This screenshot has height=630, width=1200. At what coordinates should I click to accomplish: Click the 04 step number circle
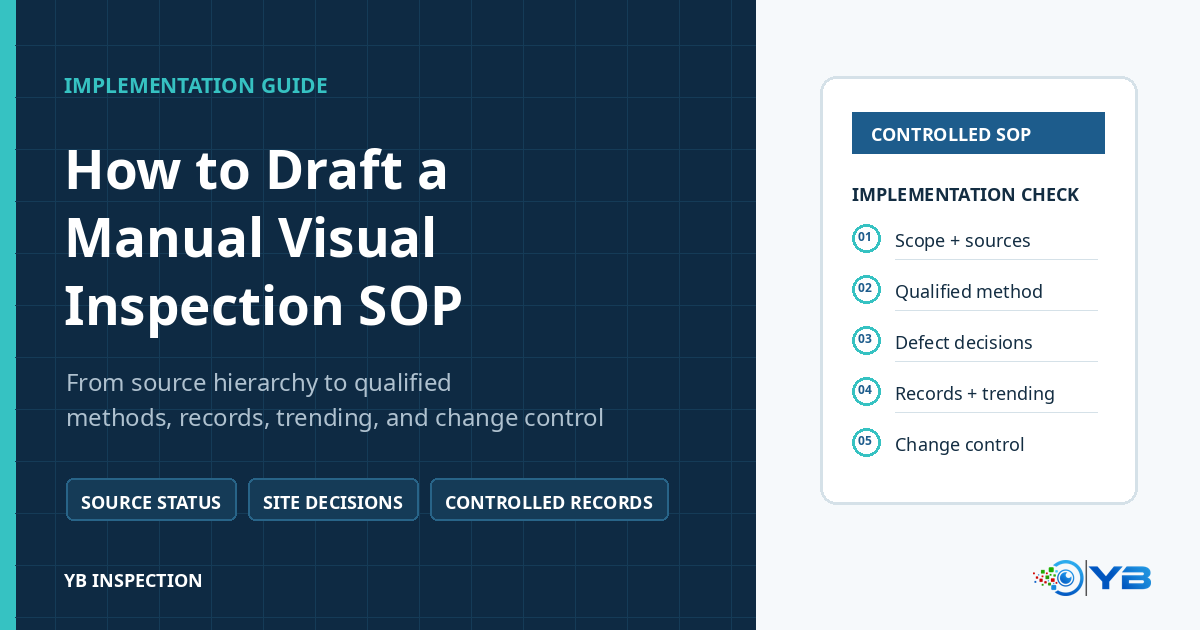click(x=866, y=391)
